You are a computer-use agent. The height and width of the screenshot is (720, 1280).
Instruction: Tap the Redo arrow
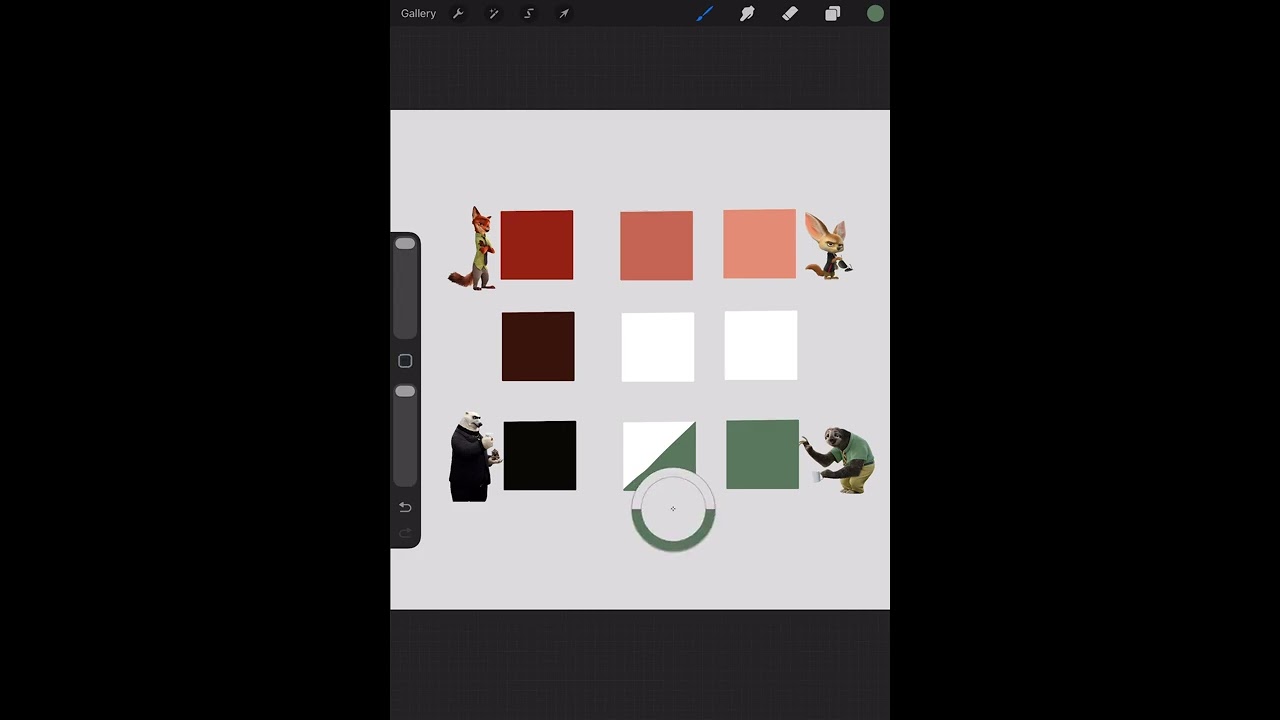pyautogui.click(x=405, y=533)
